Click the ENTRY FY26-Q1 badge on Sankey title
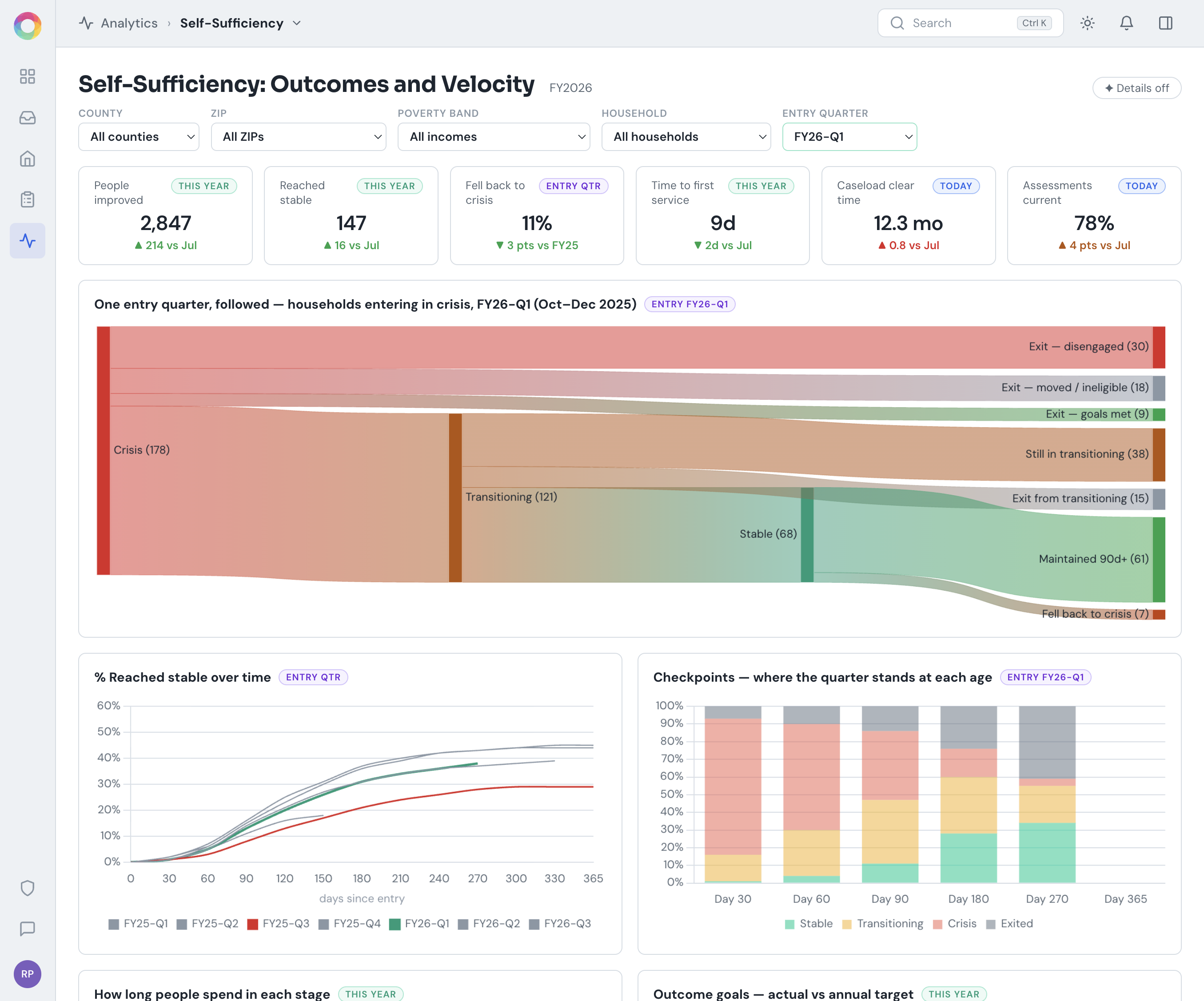 click(x=690, y=304)
